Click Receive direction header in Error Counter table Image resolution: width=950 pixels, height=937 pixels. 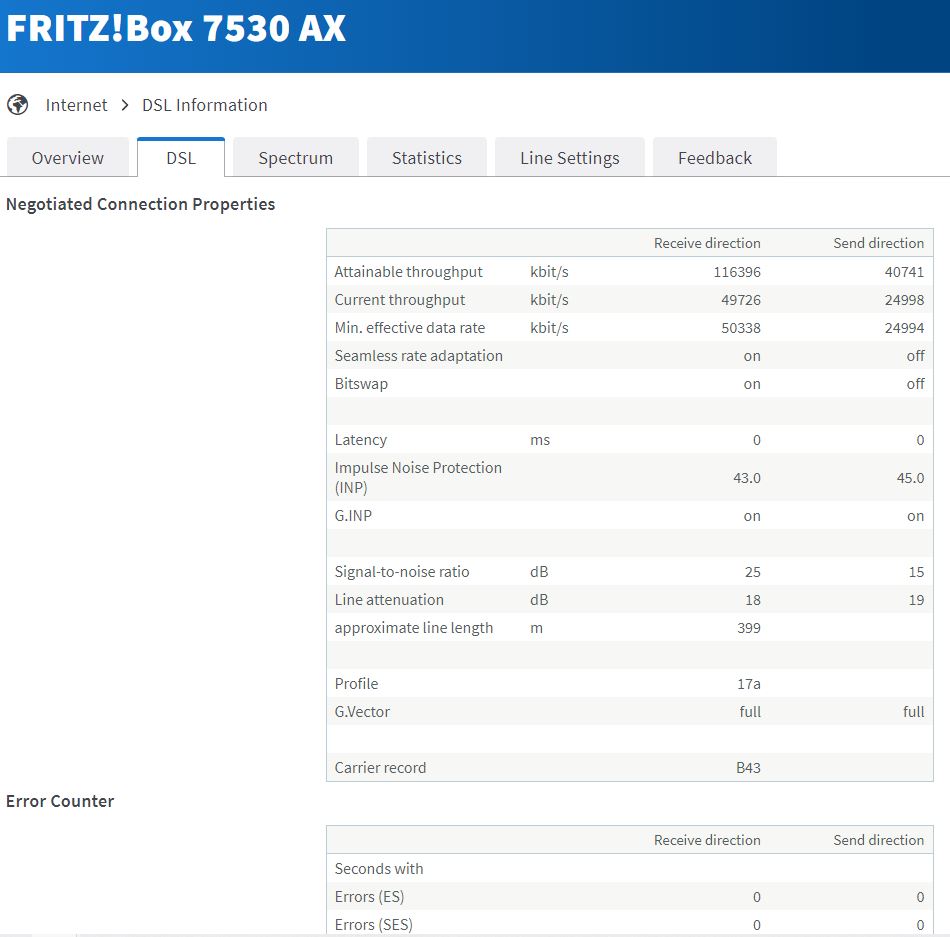click(707, 840)
